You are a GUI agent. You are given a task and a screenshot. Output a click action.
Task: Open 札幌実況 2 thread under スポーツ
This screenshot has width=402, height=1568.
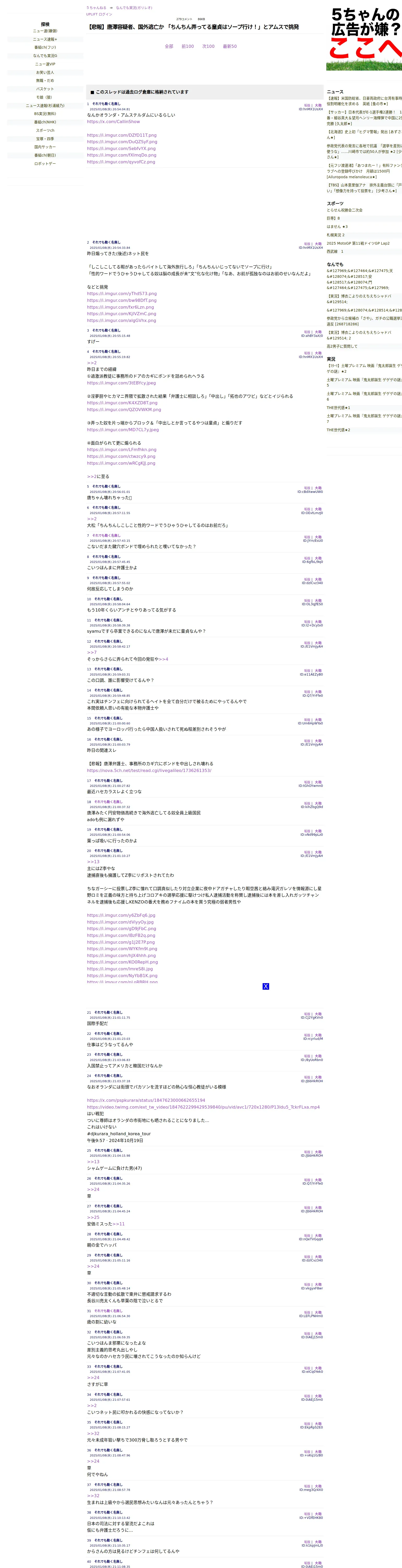click(x=335, y=235)
